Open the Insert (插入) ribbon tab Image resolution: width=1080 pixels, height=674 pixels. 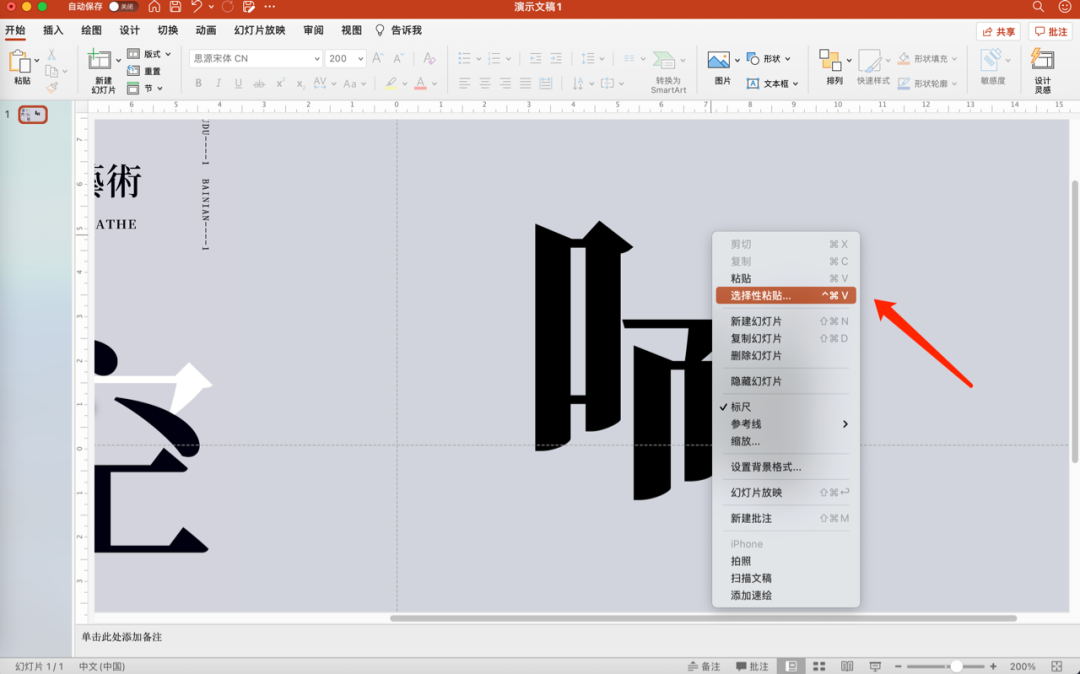[53, 30]
